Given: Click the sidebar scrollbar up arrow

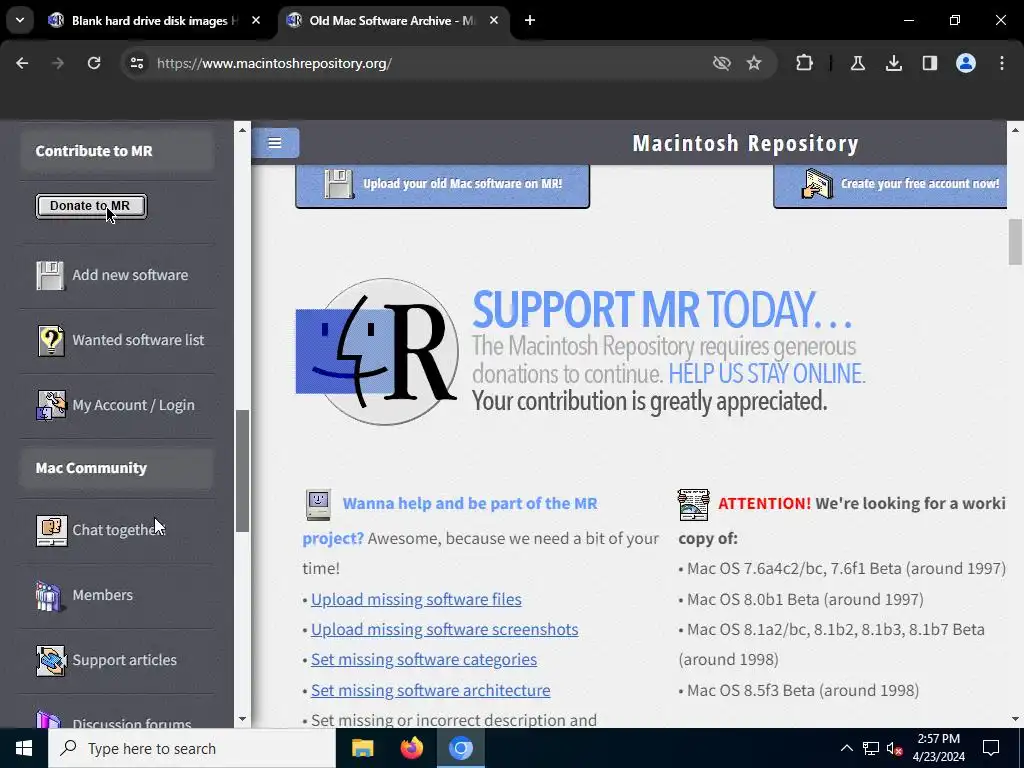Looking at the screenshot, I should pos(242,130).
